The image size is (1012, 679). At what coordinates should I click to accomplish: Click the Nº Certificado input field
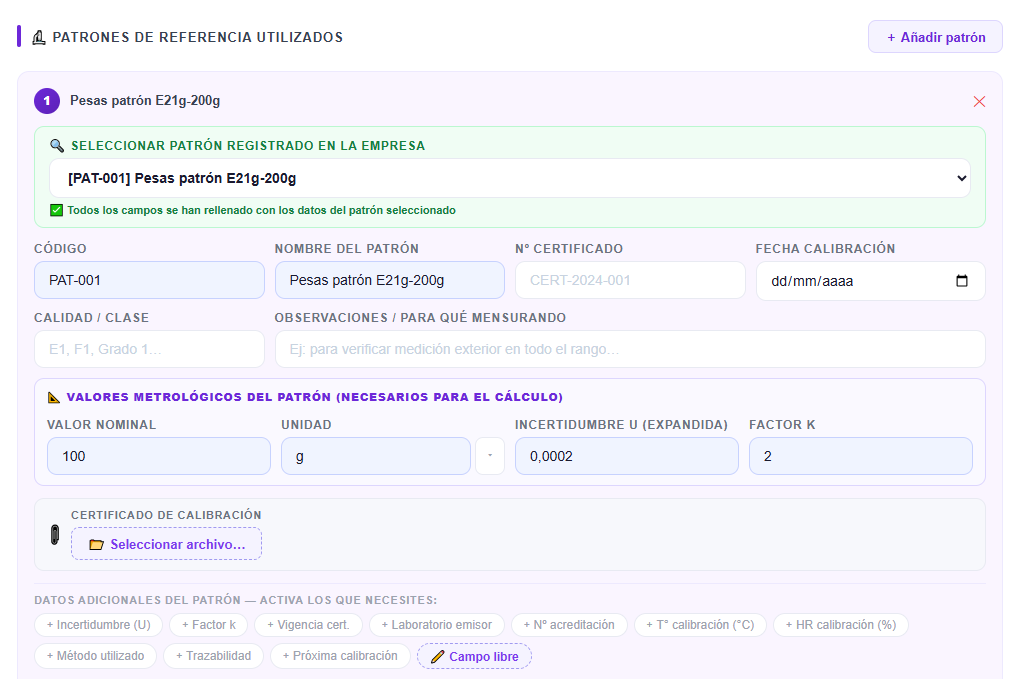click(x=630, y=280)
